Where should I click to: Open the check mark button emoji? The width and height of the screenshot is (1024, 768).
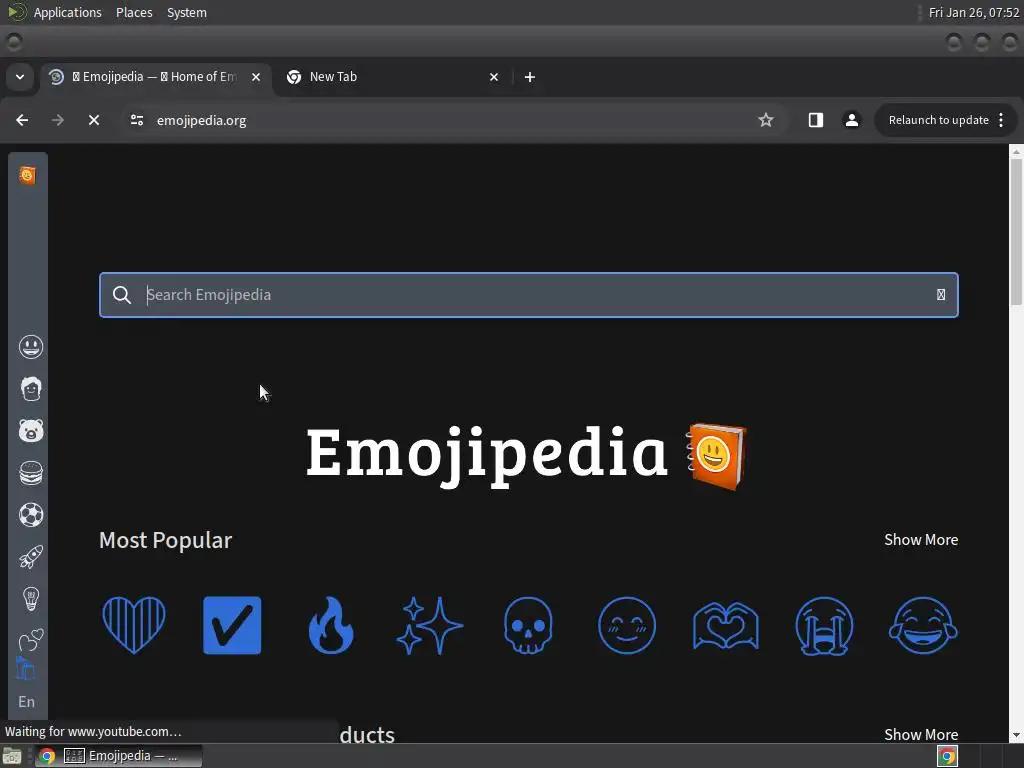click(x=232, y=626)
